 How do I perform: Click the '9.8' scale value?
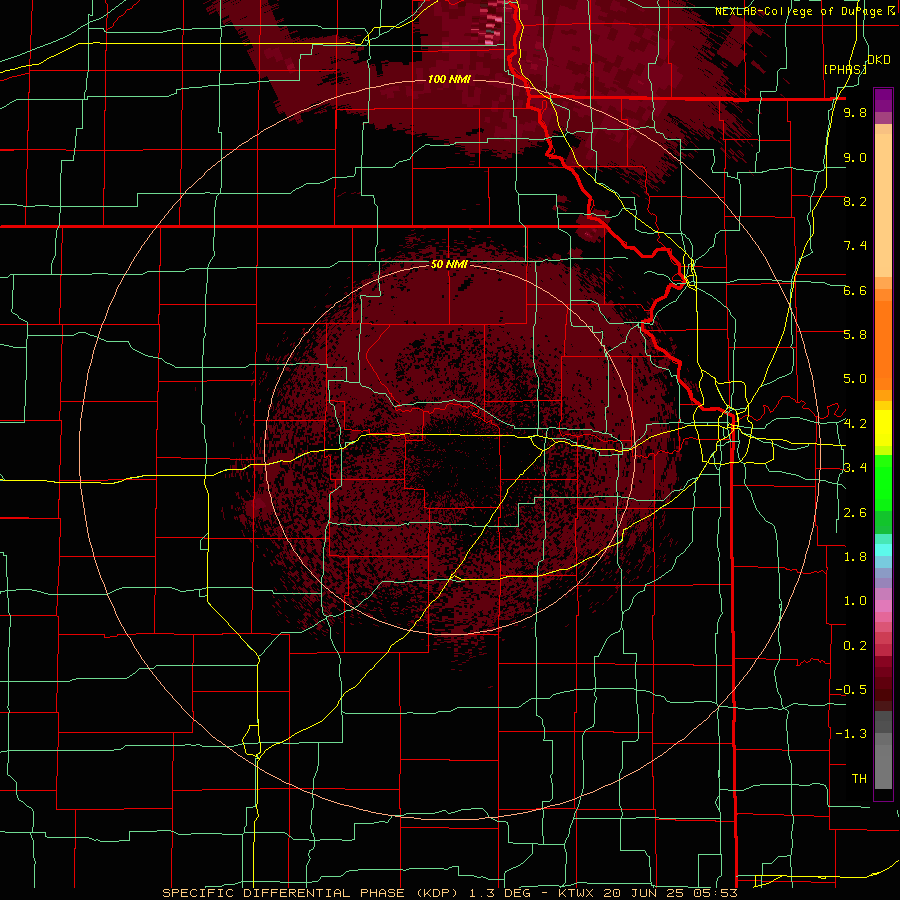(x=855, y=112)
